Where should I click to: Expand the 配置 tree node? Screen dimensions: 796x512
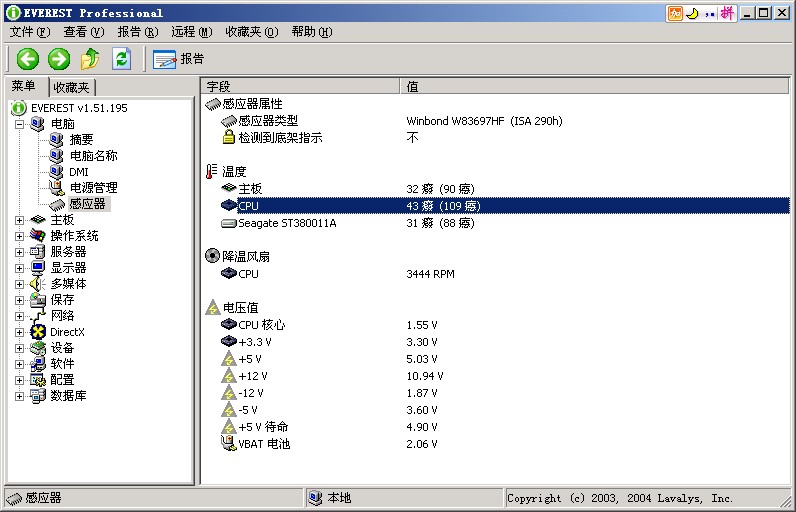click(19, 380)
